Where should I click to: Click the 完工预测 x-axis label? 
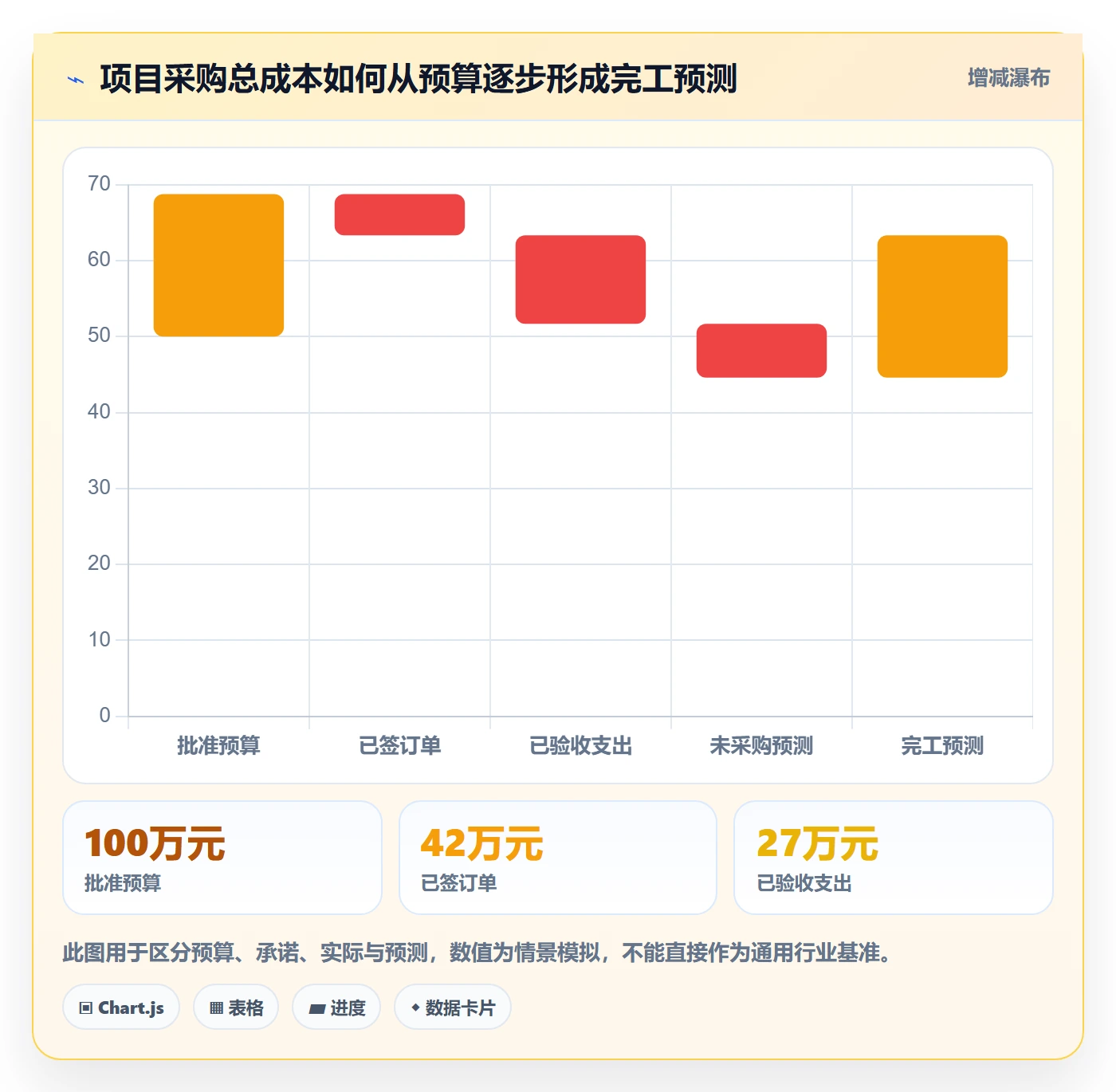coord(942,746)
